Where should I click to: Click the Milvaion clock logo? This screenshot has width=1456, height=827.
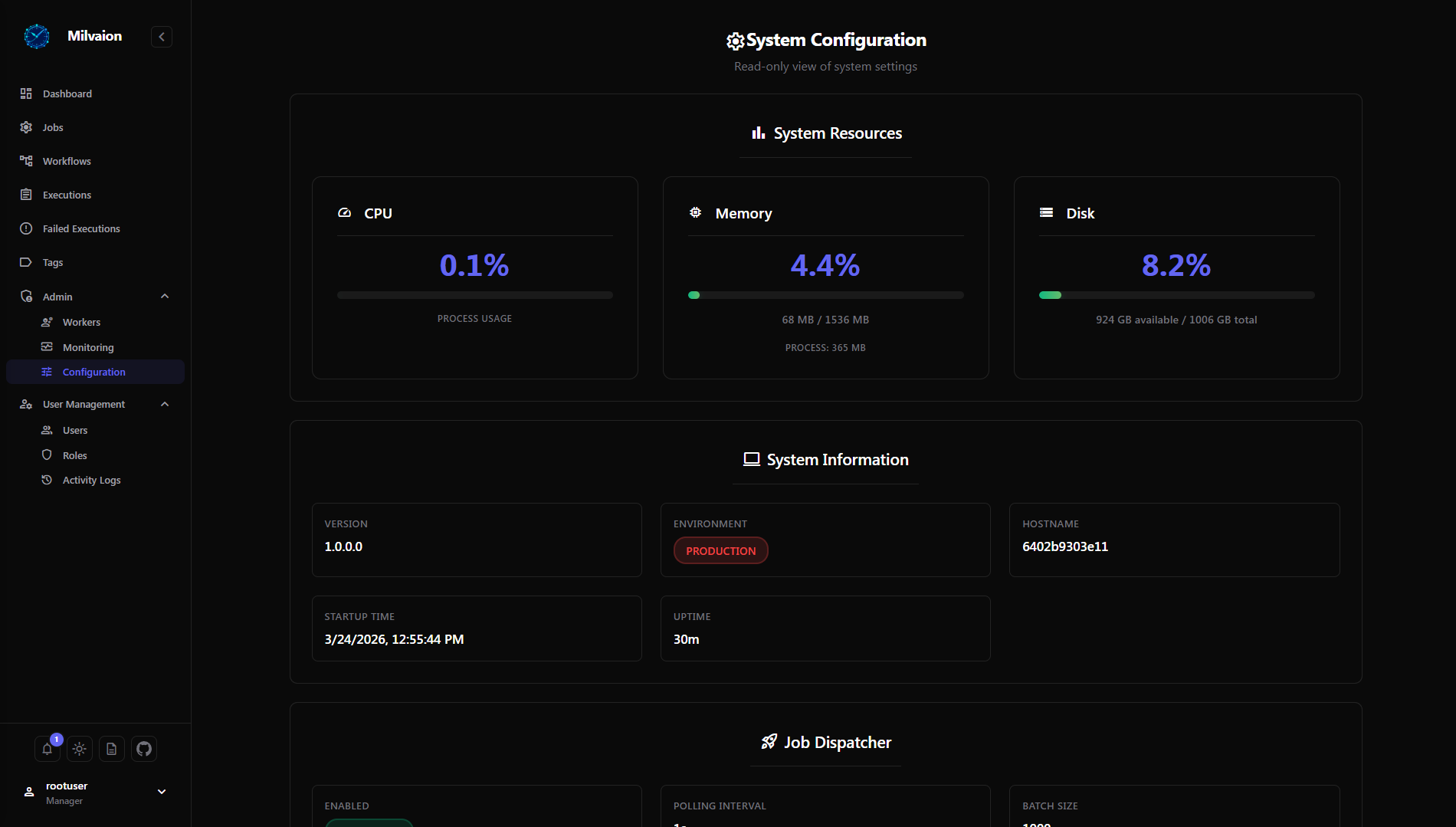coord(36,36)
